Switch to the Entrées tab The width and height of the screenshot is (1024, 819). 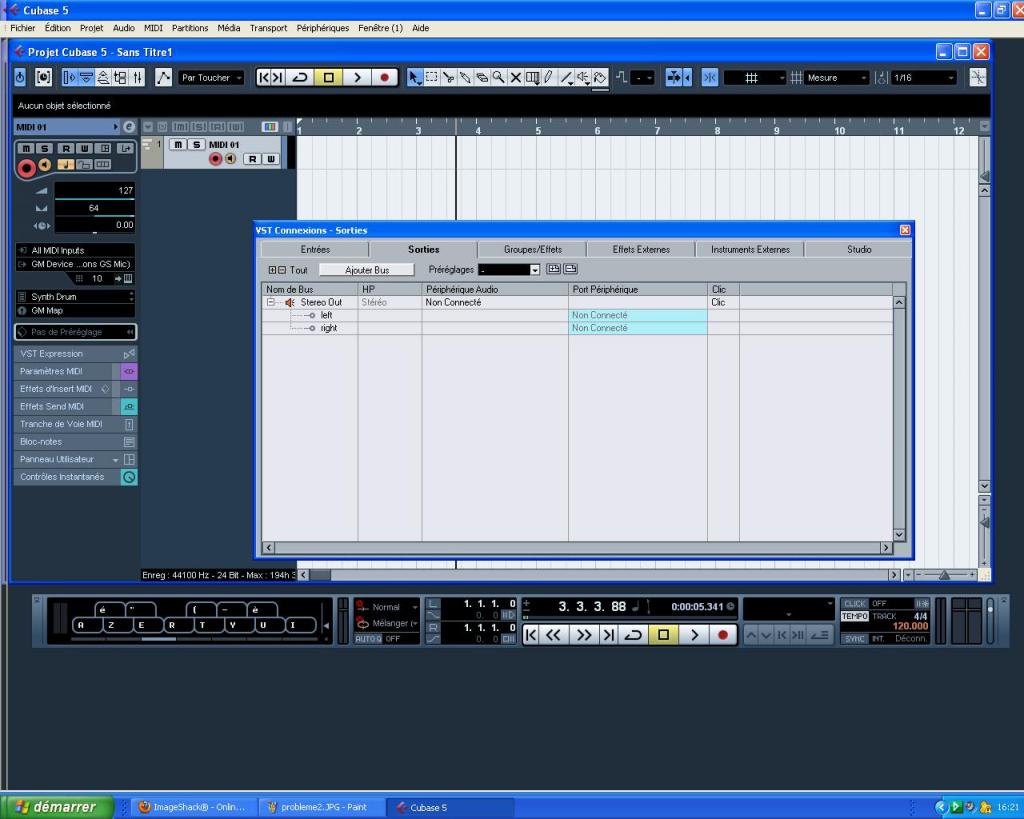[x=315, y=249]
